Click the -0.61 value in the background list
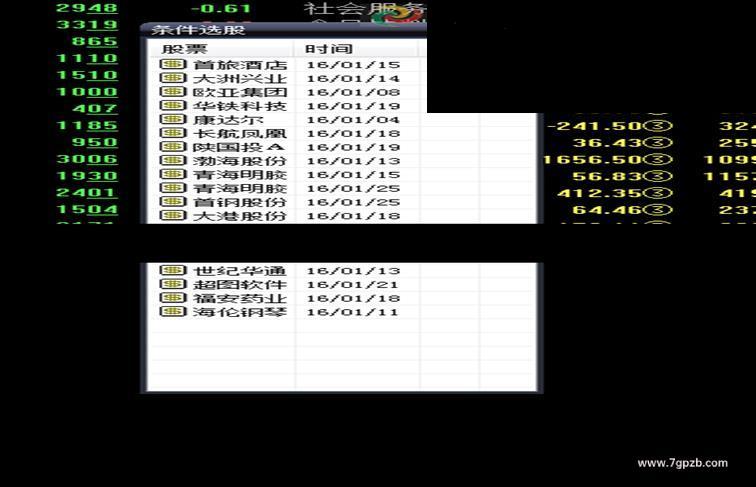Viewport: 756px width, 487px height. point(221,9)
